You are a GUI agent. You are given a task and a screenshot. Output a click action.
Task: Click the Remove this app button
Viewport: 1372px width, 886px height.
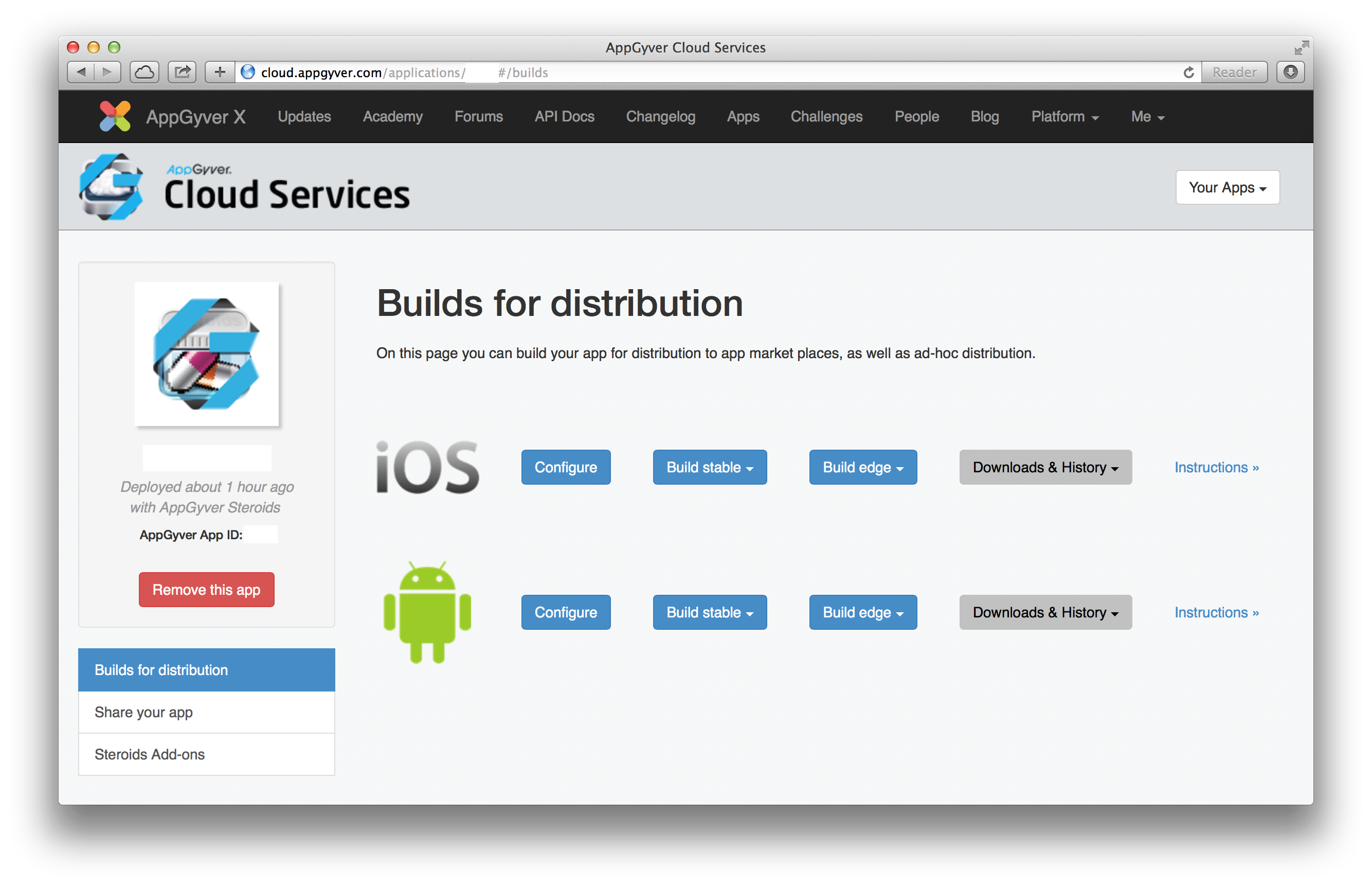coord(206,590)
